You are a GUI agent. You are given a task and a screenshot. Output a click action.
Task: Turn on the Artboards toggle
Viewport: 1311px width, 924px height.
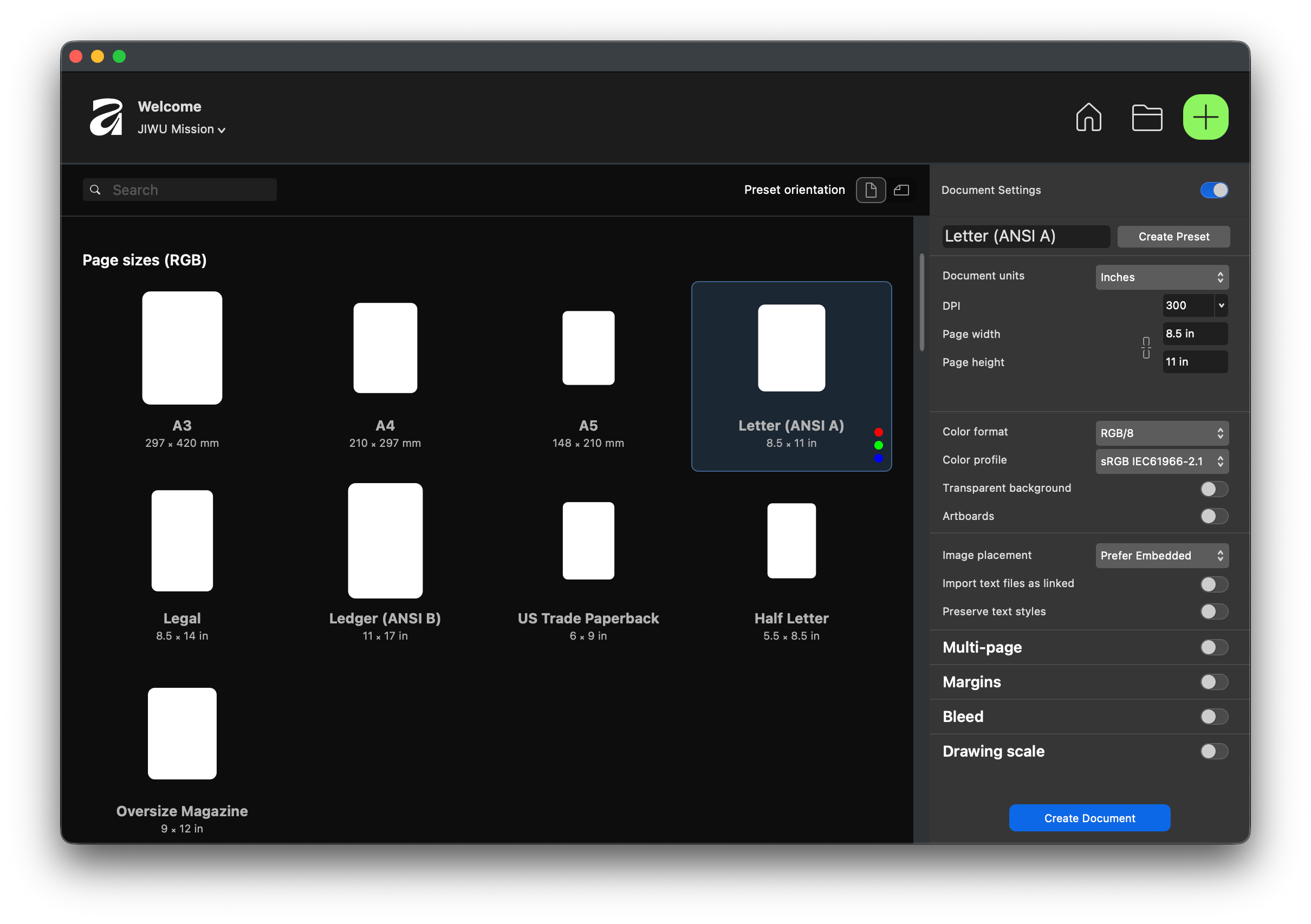click(1213, 517)
